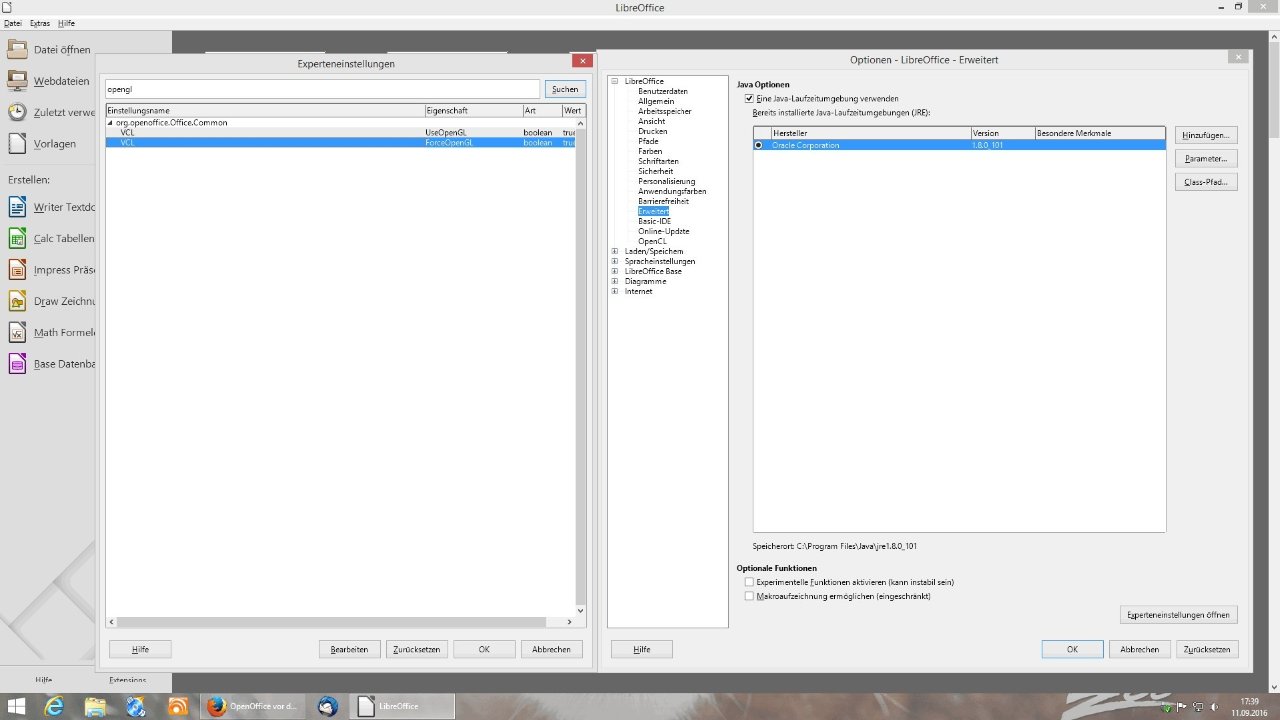This screenshot has width=1280, height=720.
Task: Open the Hilfe menu in menu bar
Action: pos(66,23)
